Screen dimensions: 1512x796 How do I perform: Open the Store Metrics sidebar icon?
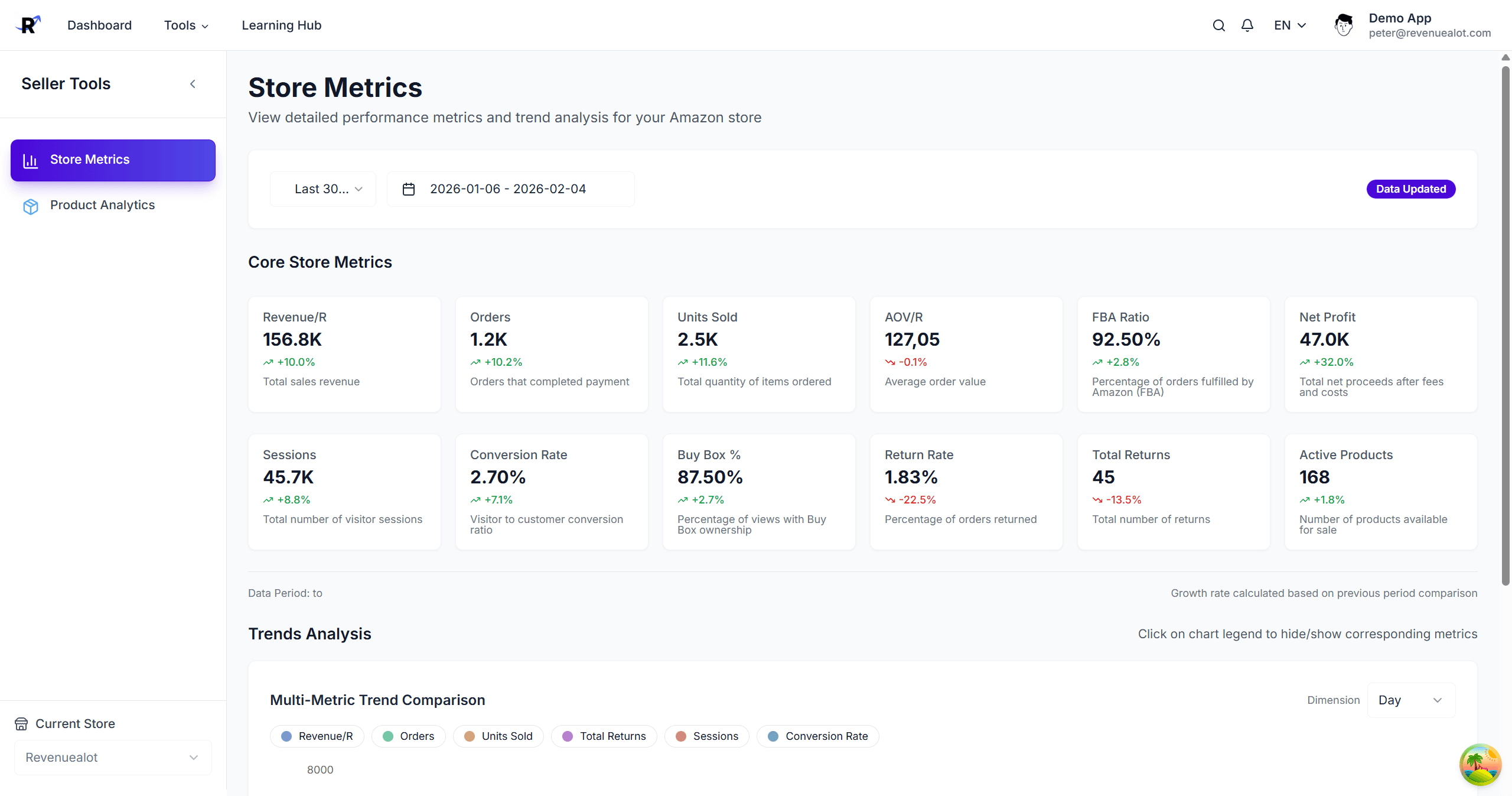(30, 160)
